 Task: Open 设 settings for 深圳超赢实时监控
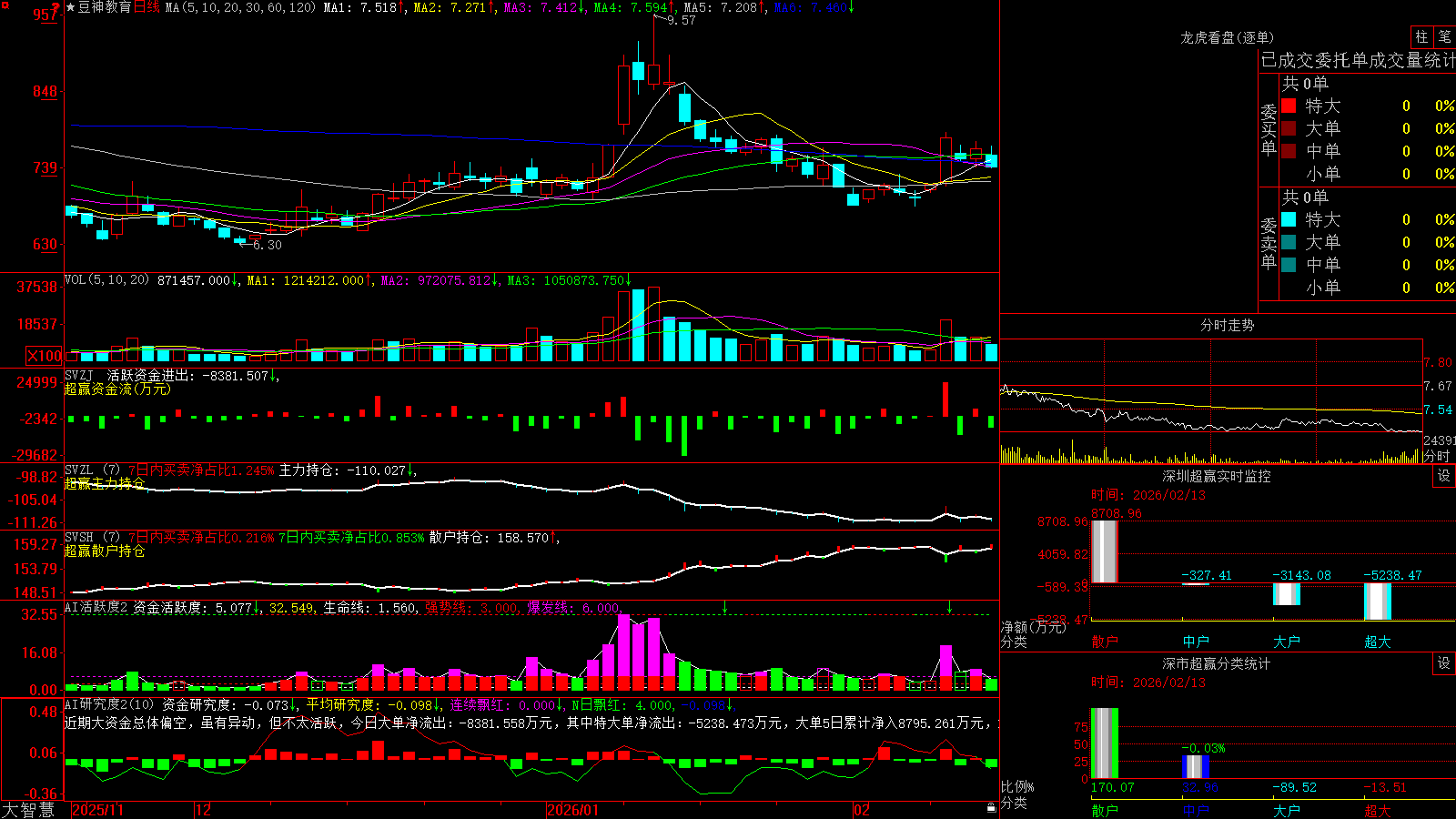pyautogui.click(x=1444, y=476)
